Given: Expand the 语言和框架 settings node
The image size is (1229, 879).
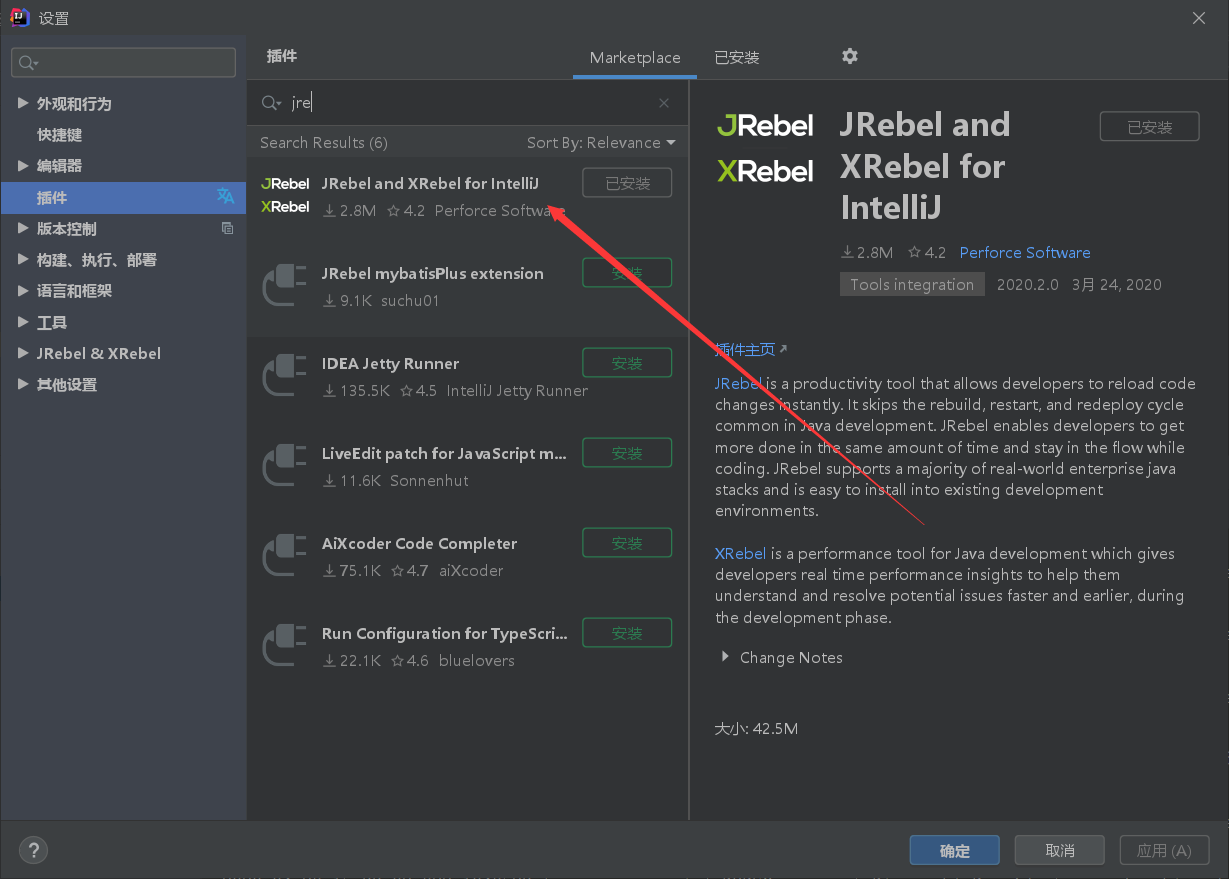Looking at the screenshot, I should [x=23, y=291].
